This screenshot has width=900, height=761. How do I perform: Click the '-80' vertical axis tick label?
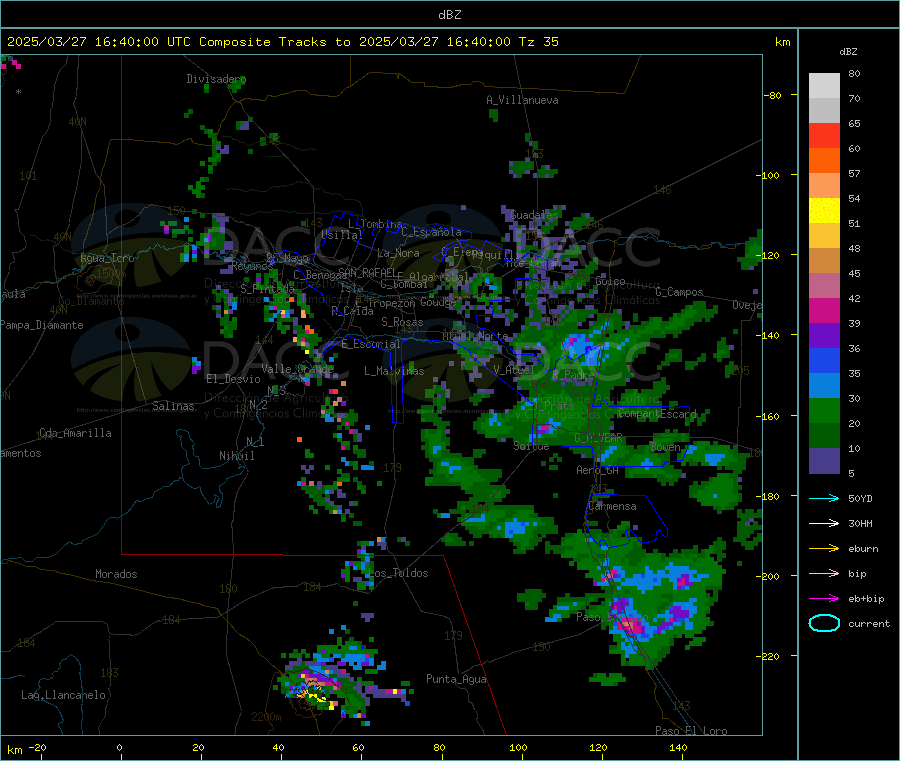click(772, 95)
